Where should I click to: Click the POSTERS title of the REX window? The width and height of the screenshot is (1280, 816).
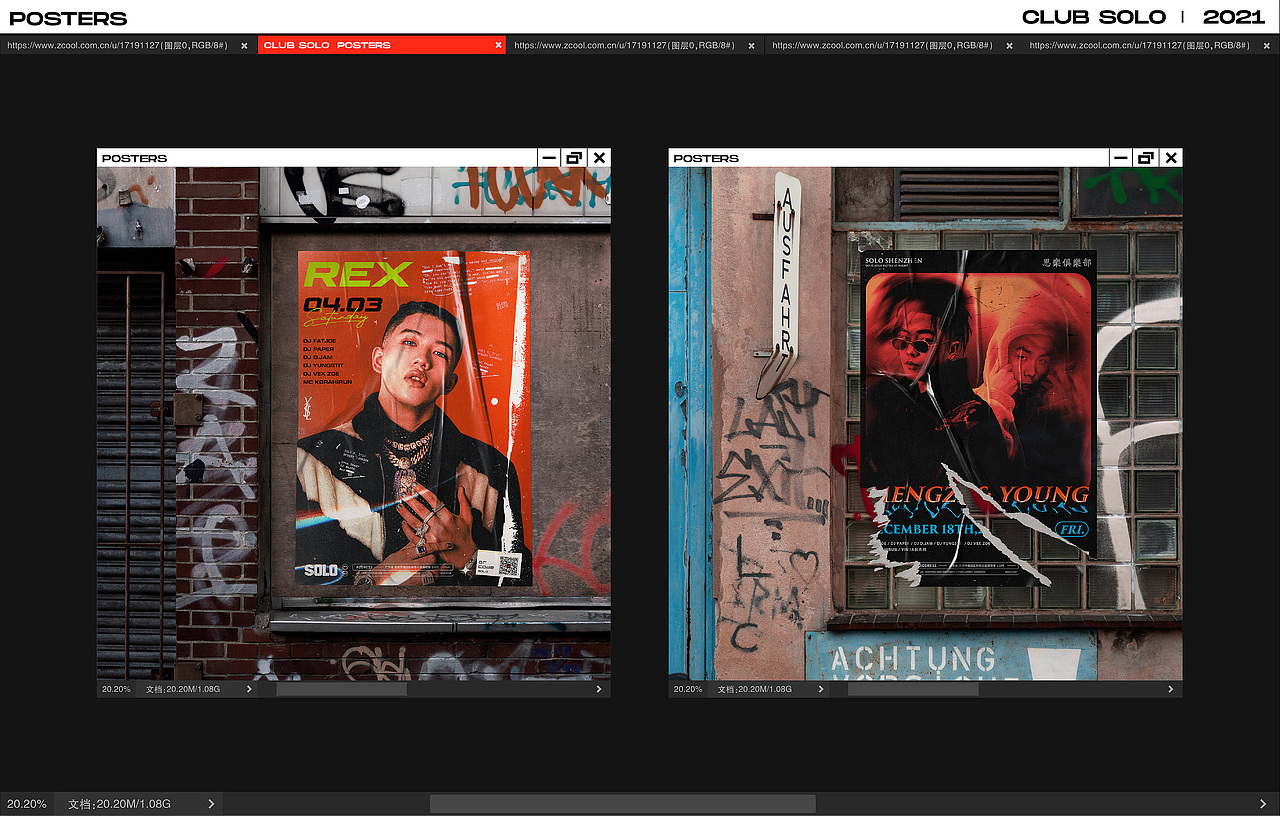[135, 158]
